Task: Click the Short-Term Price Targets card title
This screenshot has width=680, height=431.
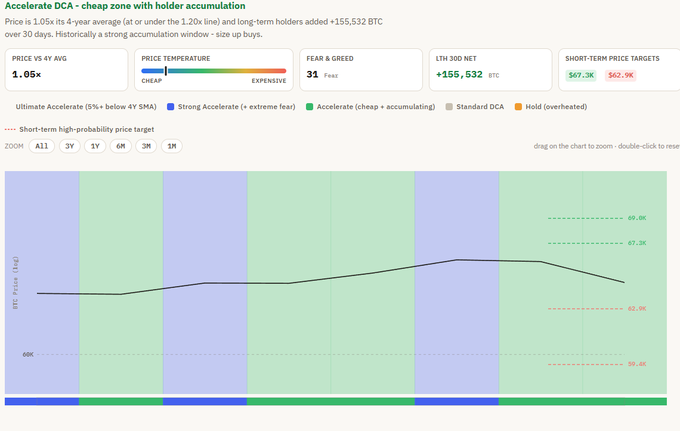Action: [x=612, y=59]
